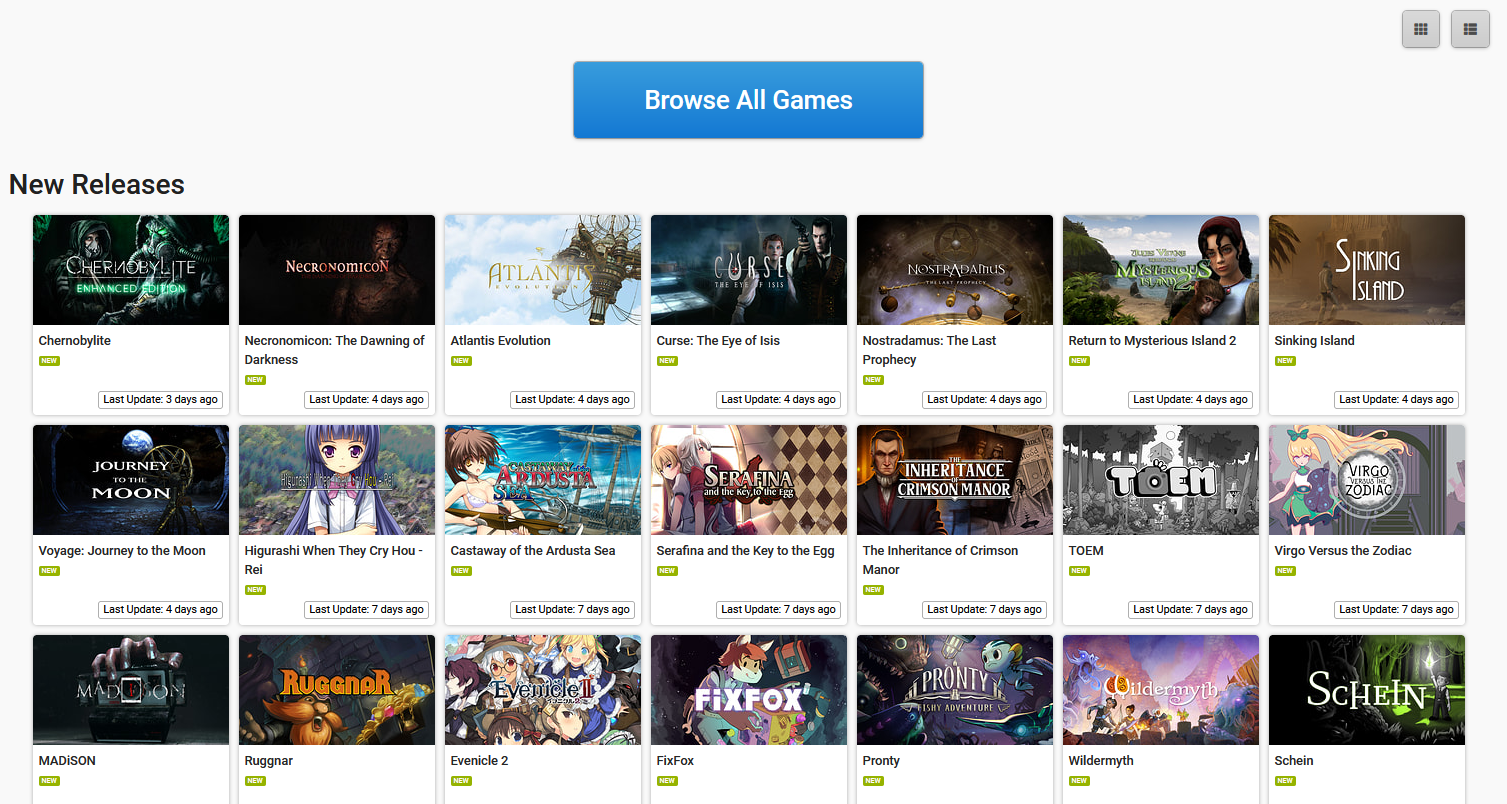Click the Last Update label on Serafina card
Image resolution: width=1507 pixels, height=804 pixels.
pos(778,609)
